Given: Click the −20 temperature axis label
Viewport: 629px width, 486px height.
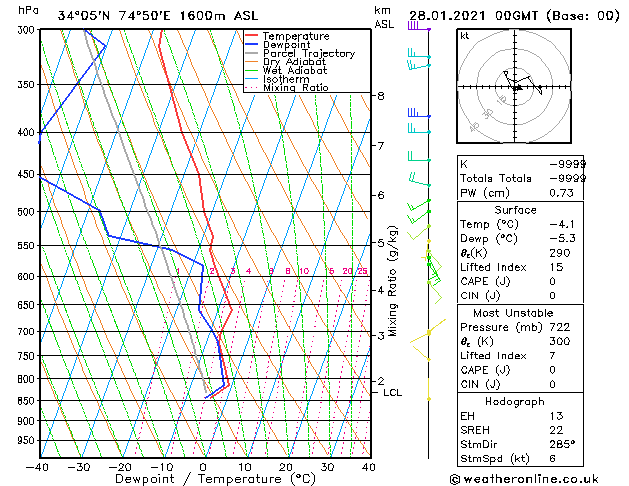Looking at the screenshot, I should [120, 467].
